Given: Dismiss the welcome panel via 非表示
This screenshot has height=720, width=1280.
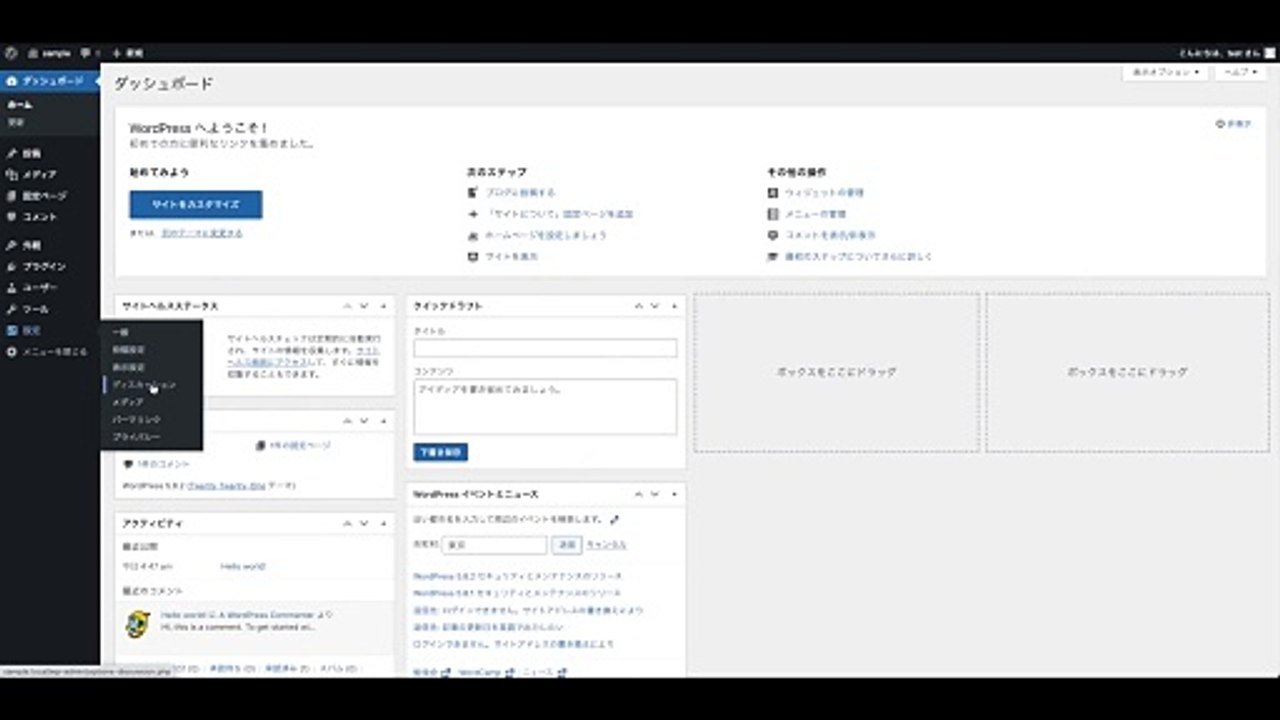Looking at the screenshot, I should 1233,124.
